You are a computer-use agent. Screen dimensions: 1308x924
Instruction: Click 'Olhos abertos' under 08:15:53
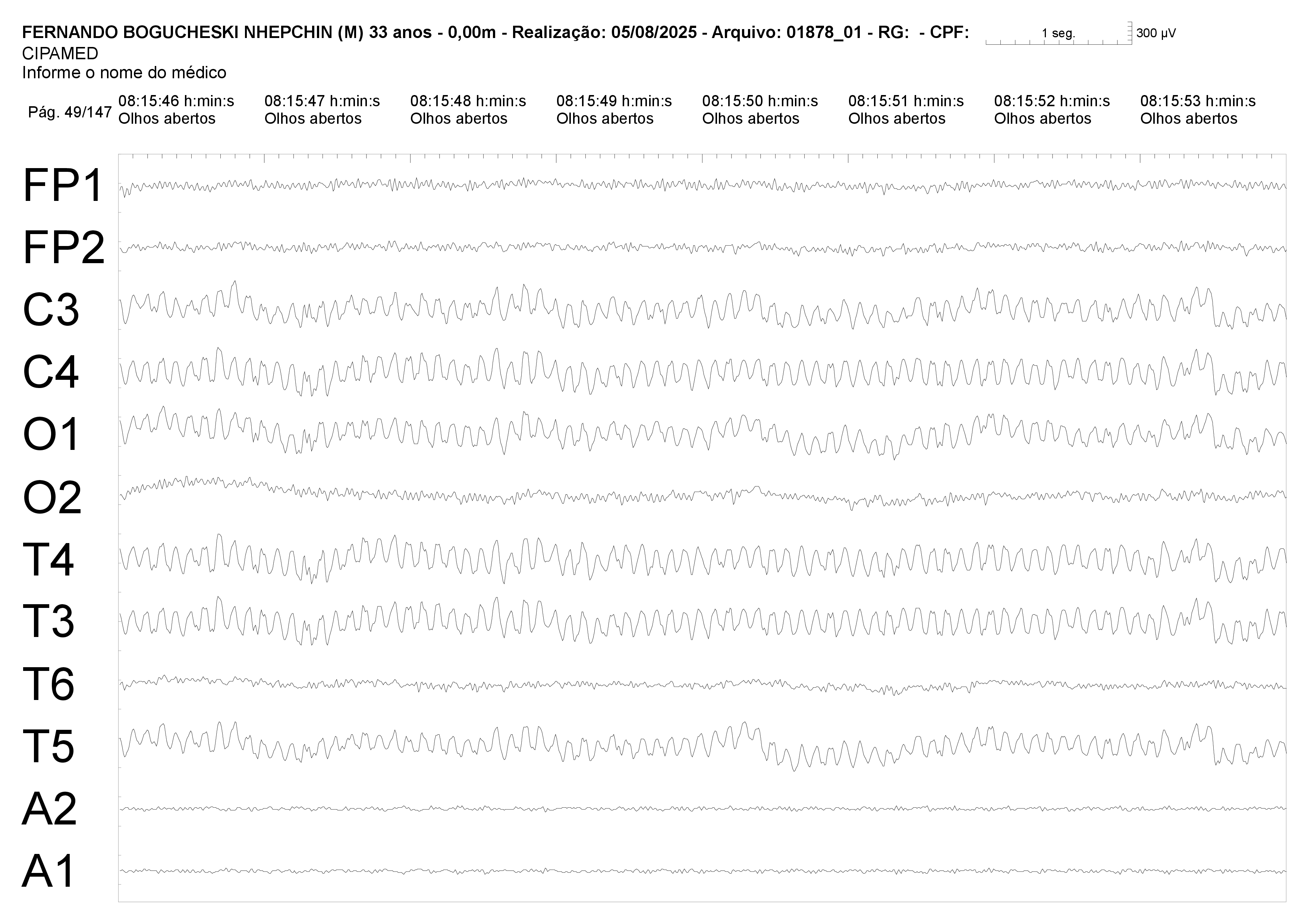point(1189,119)
